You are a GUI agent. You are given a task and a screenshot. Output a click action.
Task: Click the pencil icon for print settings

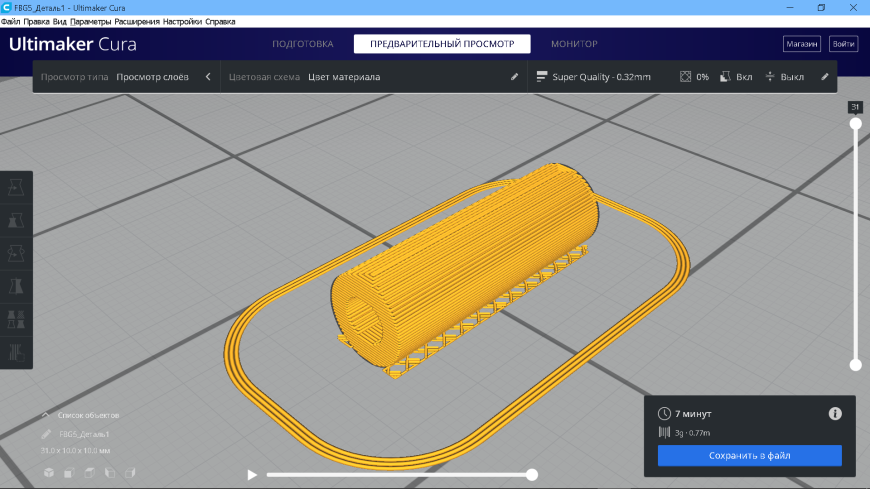coord(825,77)
